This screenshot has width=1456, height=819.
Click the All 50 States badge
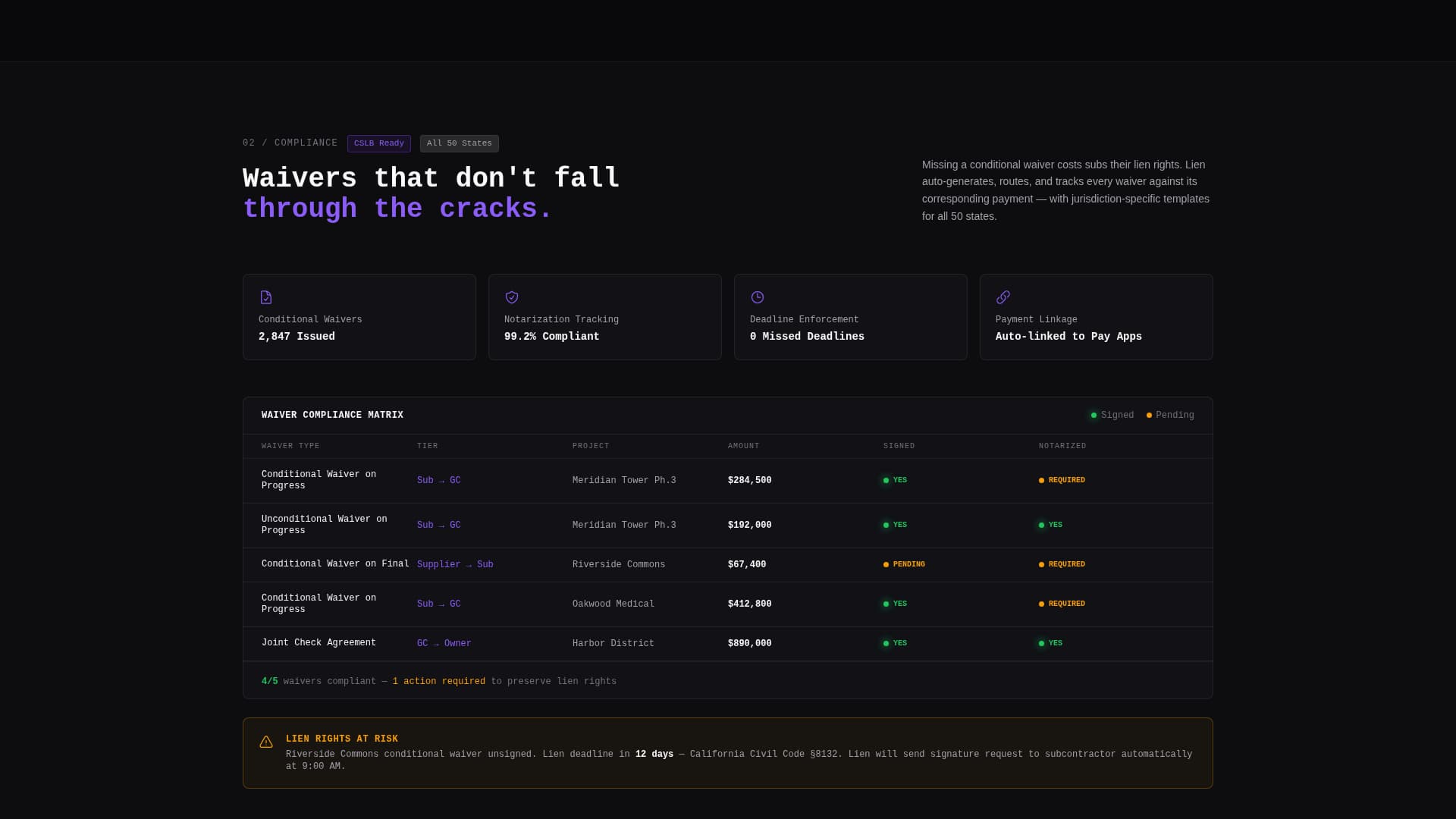460,143
